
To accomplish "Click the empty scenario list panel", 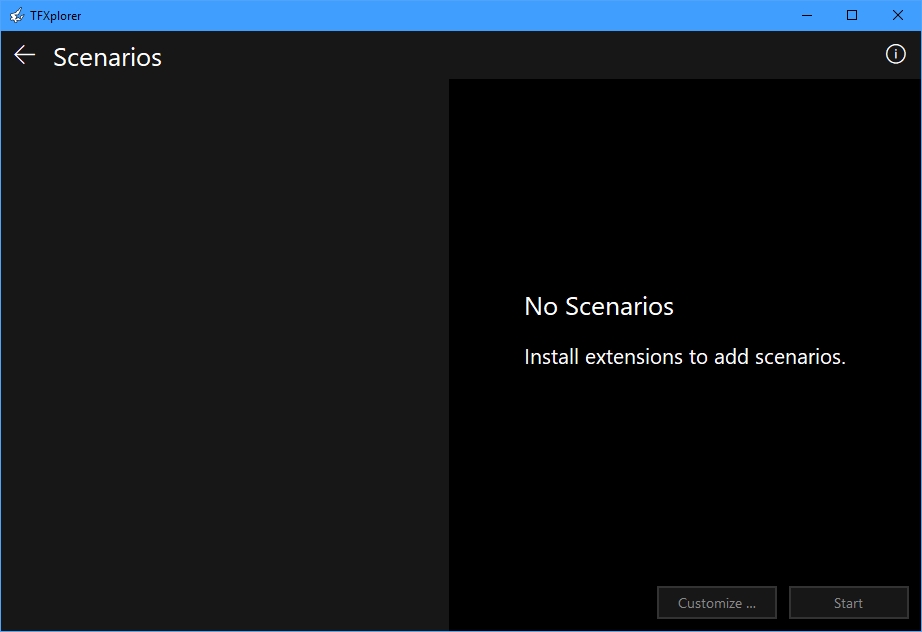I will [x=225, y=350].
